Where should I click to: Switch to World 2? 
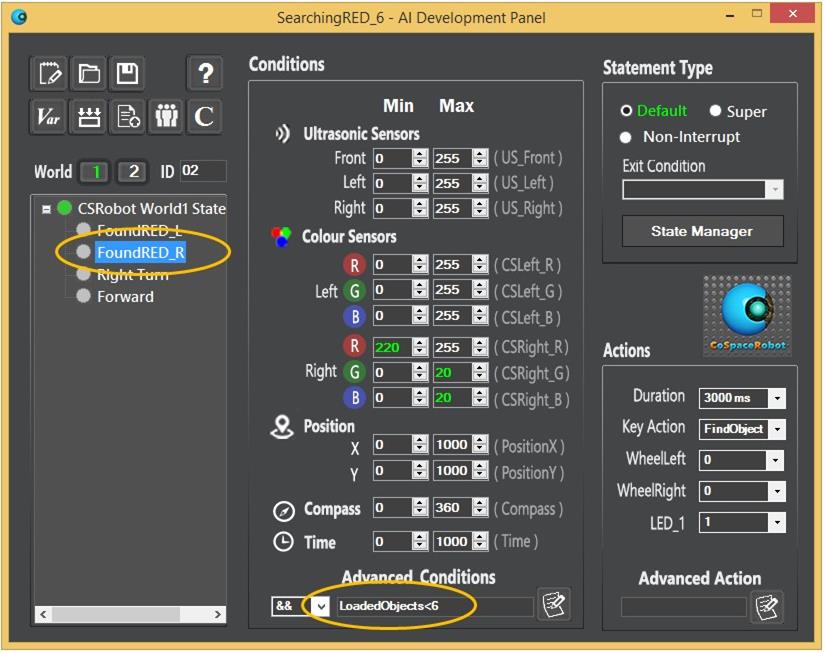tap(133, 172)
